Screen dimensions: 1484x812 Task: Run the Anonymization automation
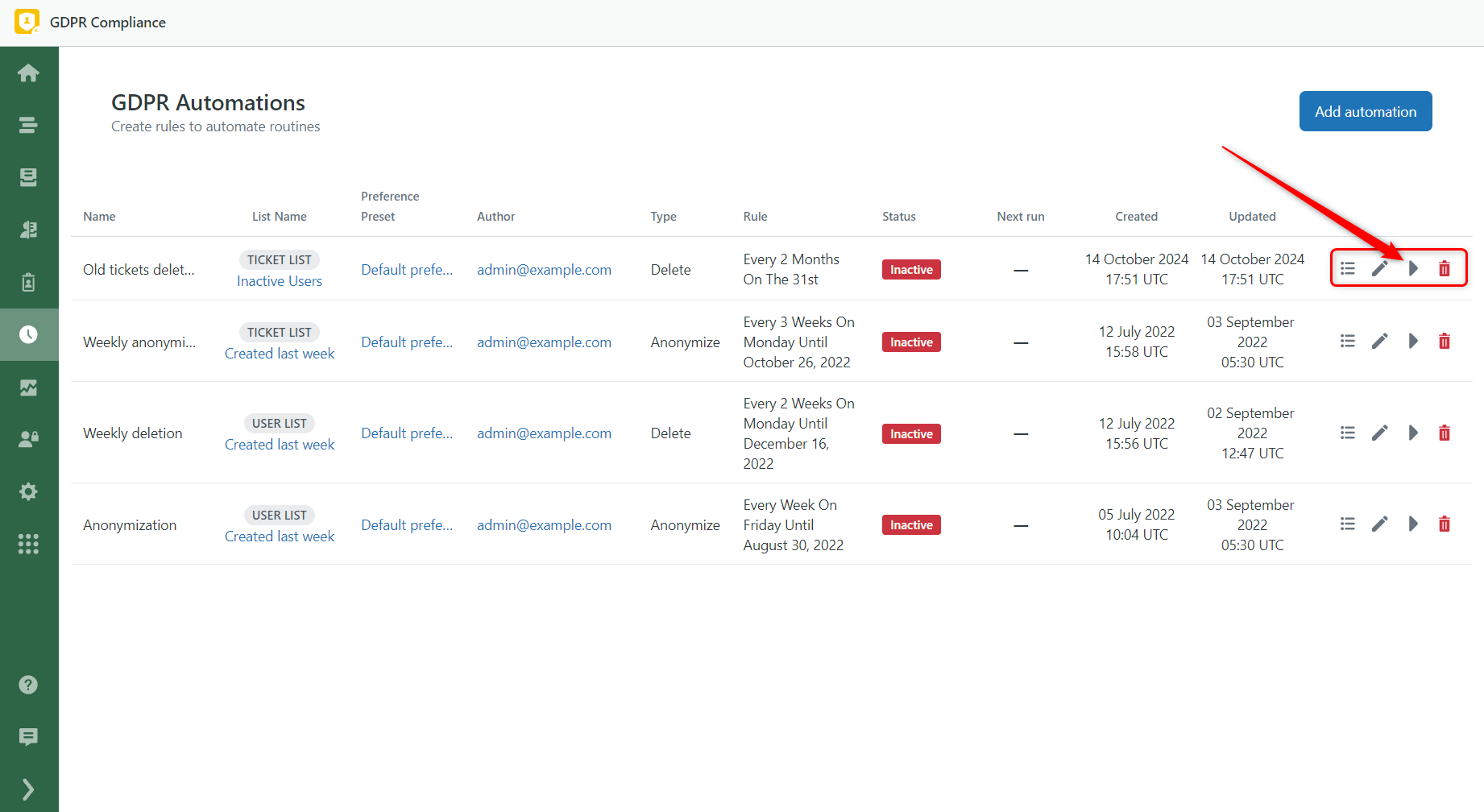[1413, 524]
